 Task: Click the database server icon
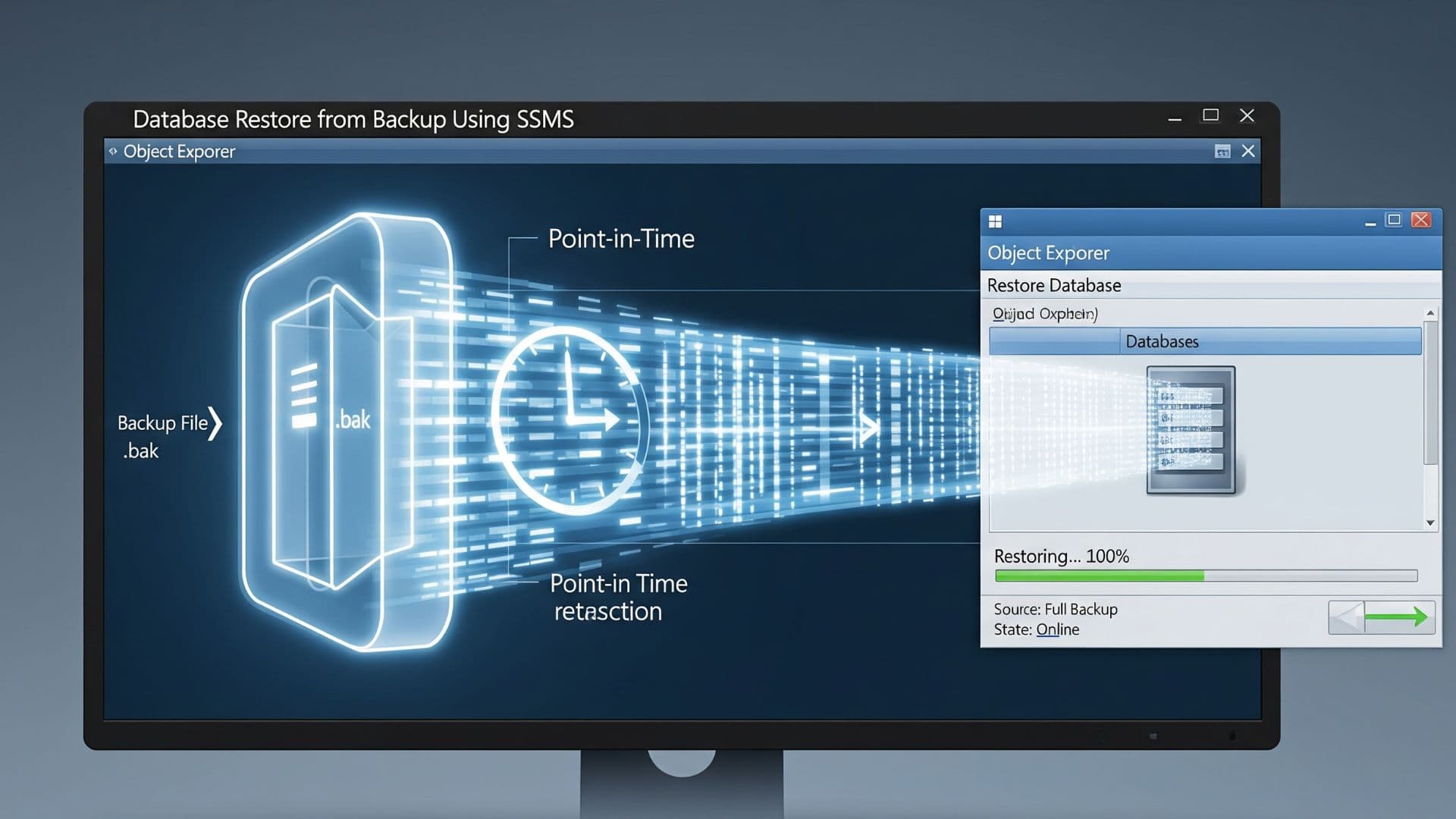pos(1191,430)
